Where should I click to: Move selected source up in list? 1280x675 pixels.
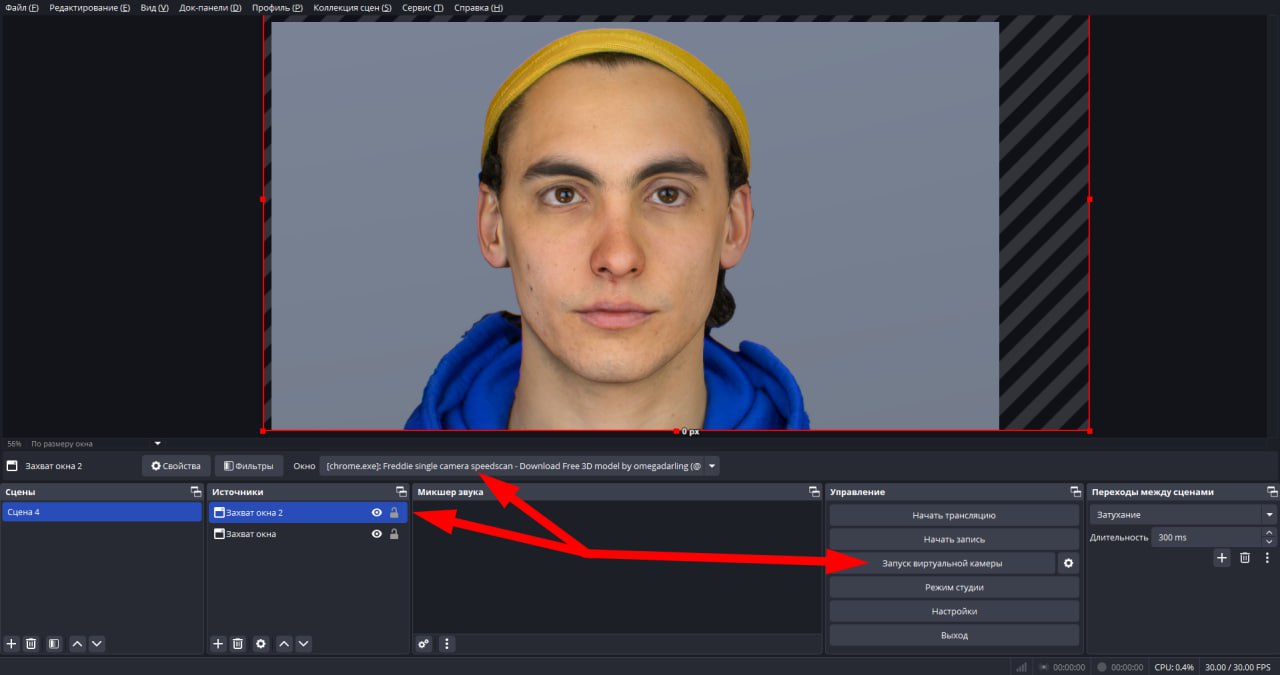pyautogui.click(x=284, y=644)
